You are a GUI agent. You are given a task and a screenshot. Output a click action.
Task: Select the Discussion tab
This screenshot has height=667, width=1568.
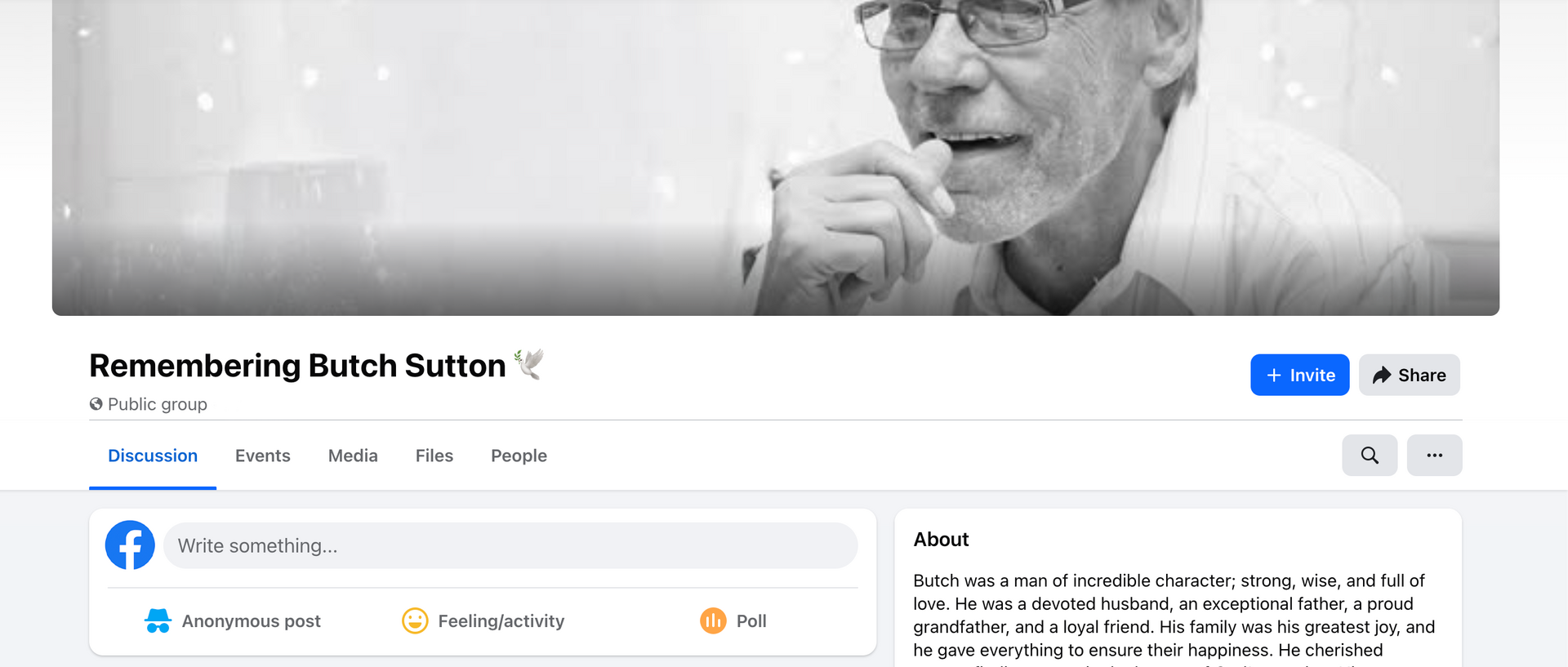153,456
